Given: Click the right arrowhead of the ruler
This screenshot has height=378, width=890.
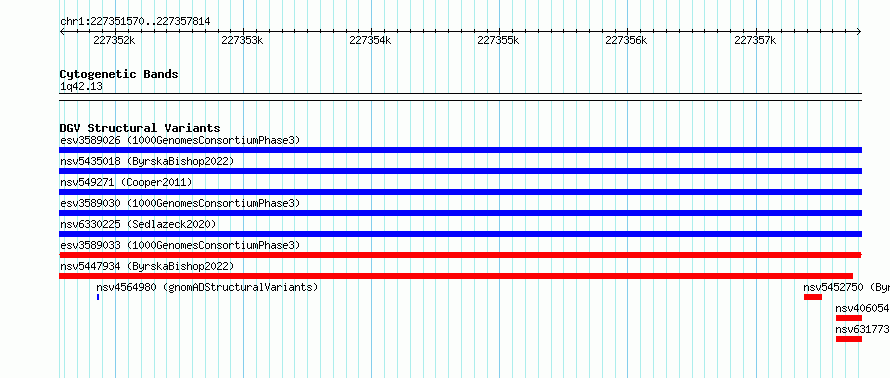Looking at the screenshot, I should (x=859, y=32).
